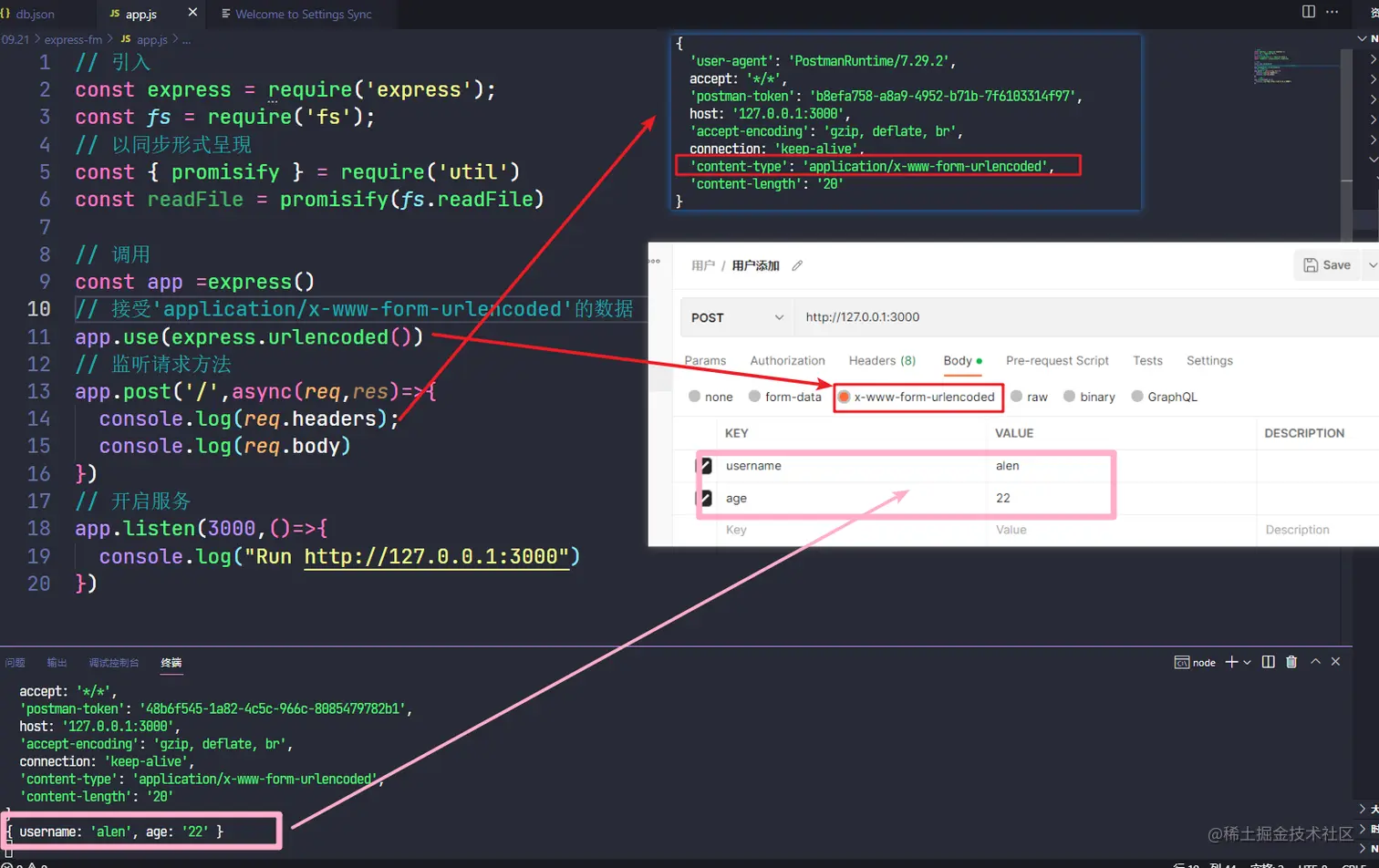The width and height of the screenshot is (1379, 868).
Task: Close the app.js editor tab
Action: coord(192,13)
